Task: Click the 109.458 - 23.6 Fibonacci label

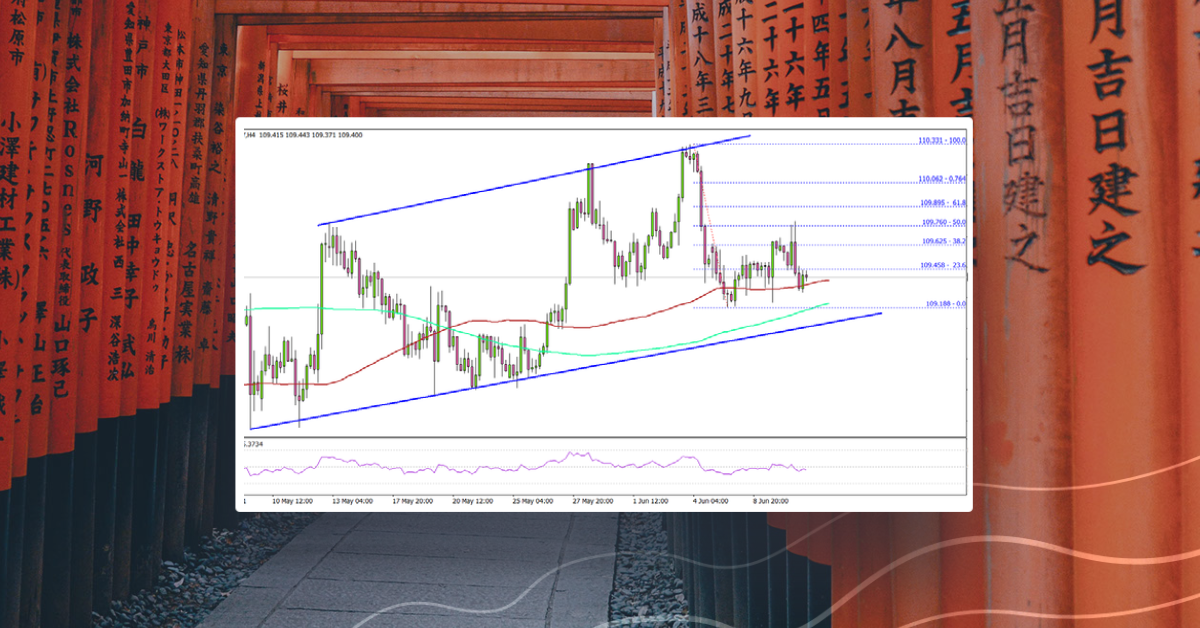Action: [941, 264]
